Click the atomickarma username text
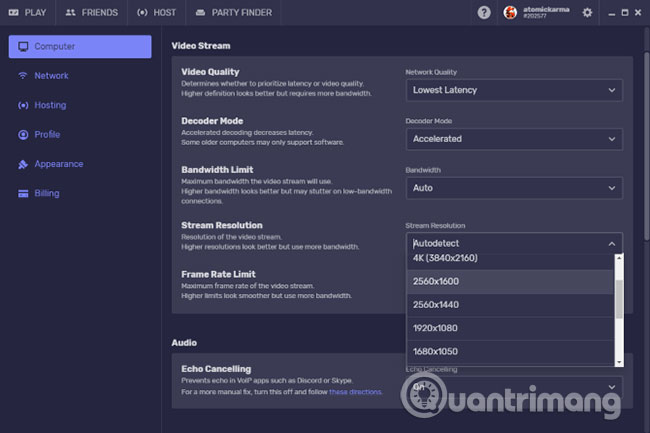This screenshot has height=433, width=650. coord(546,10)
